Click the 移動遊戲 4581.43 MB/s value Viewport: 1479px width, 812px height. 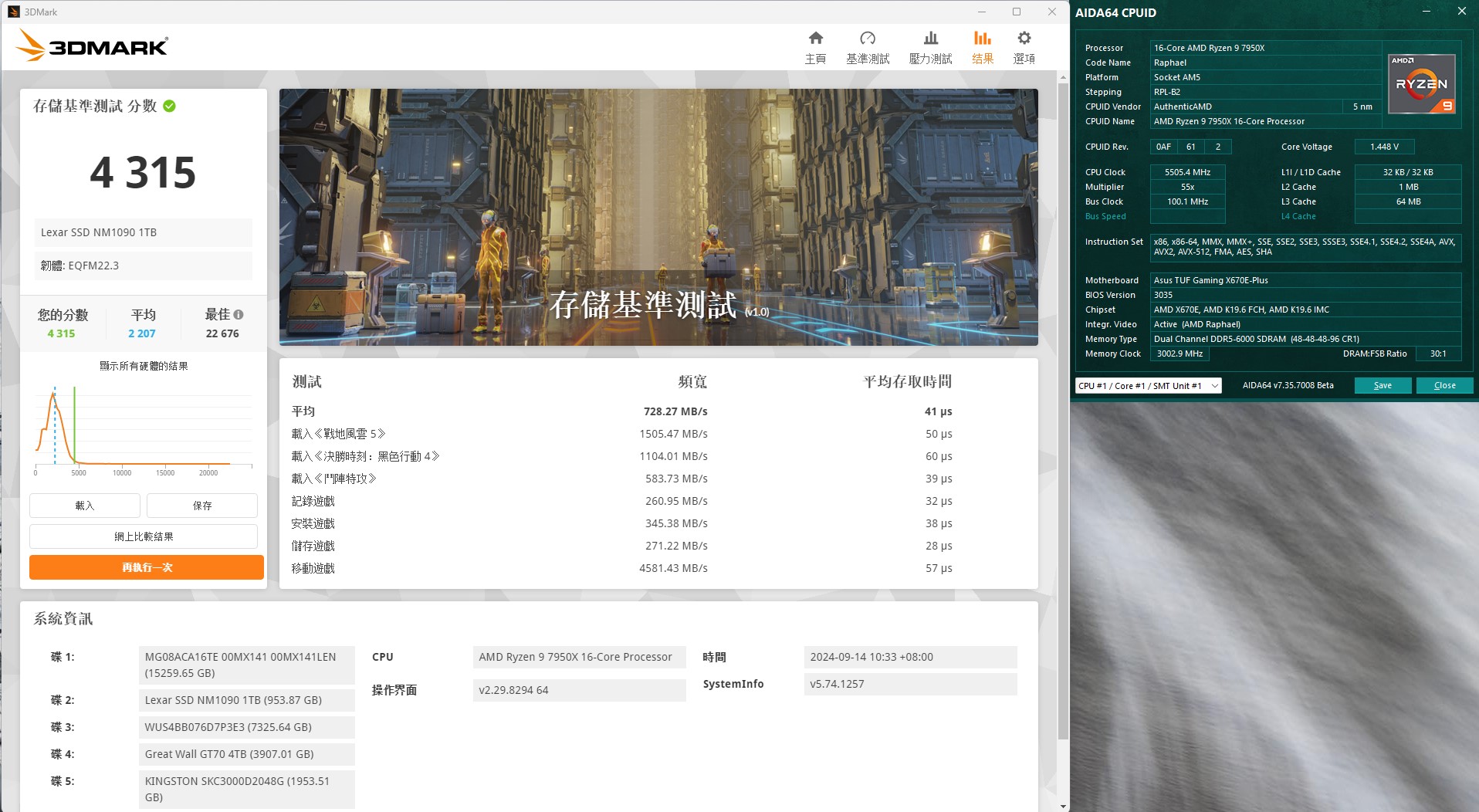click(673, 568)
